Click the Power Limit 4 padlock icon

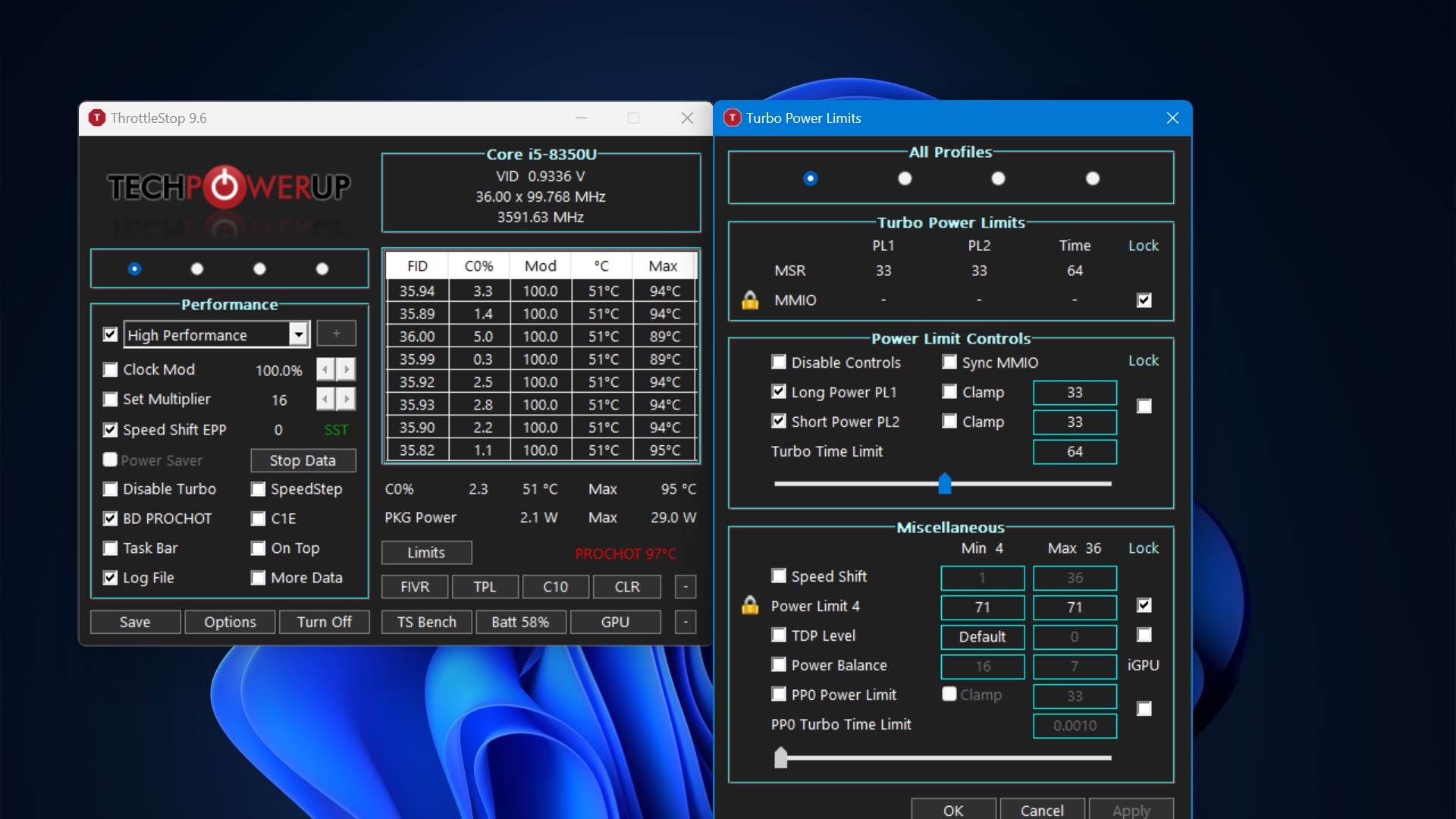coord(750,605)
